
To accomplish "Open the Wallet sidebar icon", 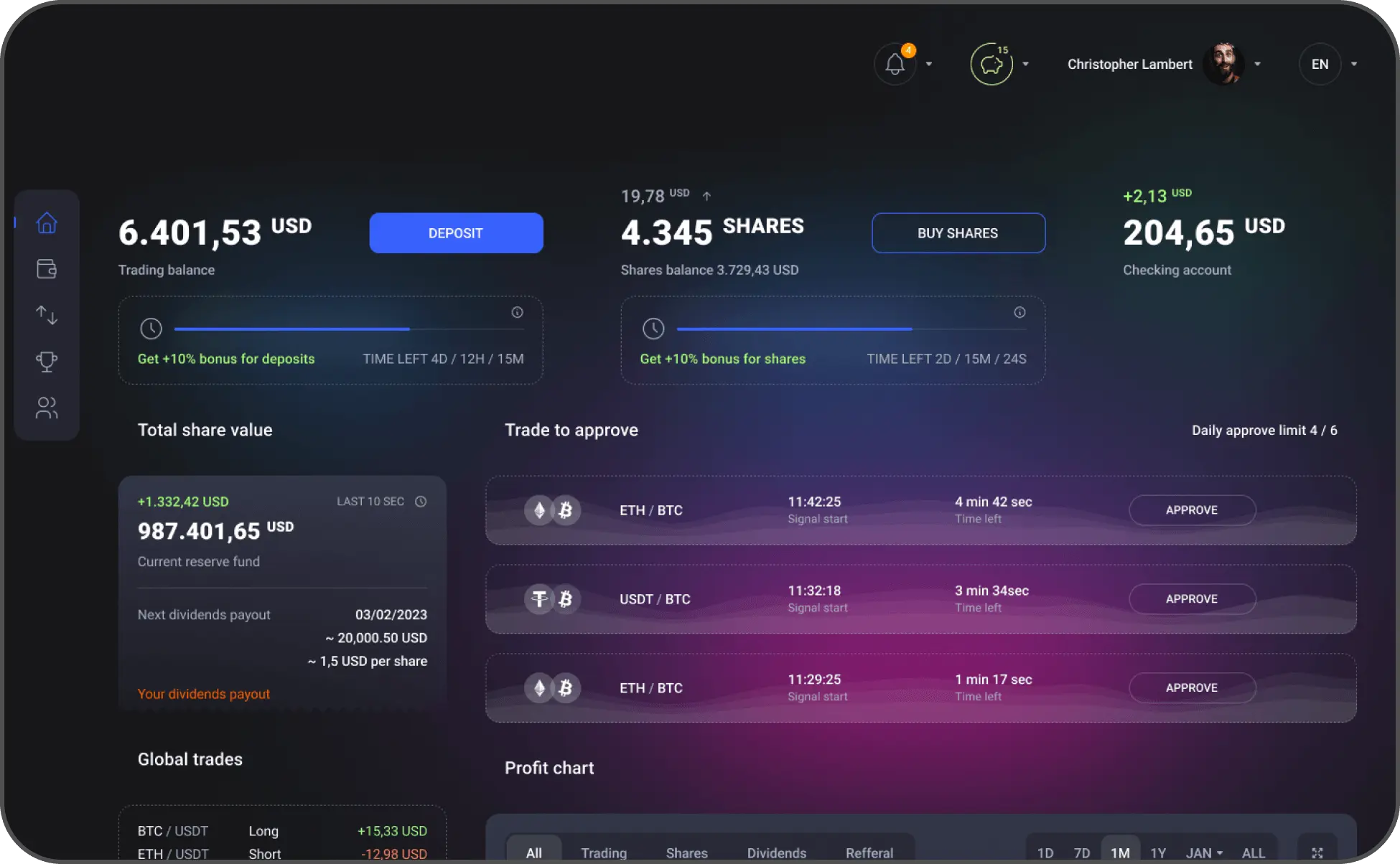I will [x=47, y=269].
